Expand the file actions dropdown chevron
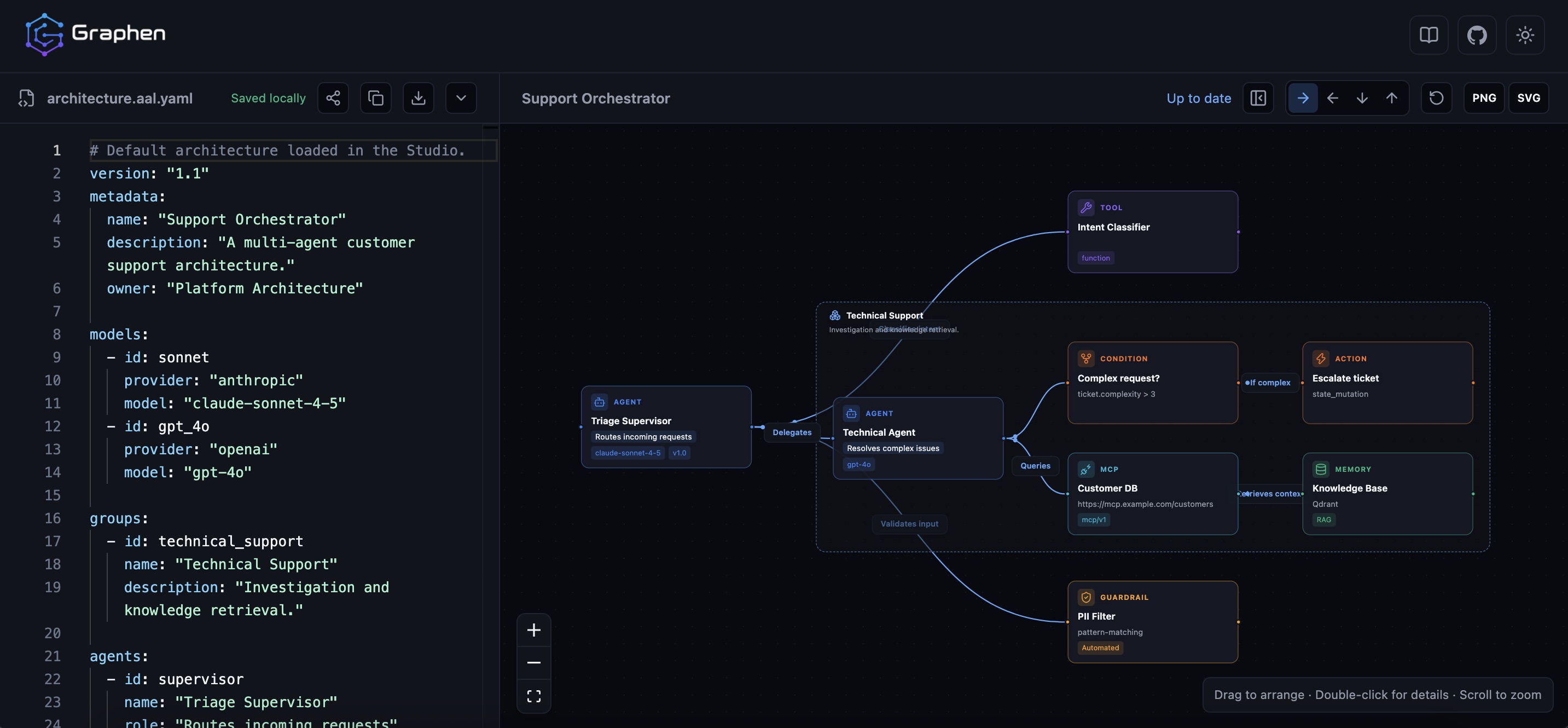Screen dimensions: 1568x728 [461, 98]
